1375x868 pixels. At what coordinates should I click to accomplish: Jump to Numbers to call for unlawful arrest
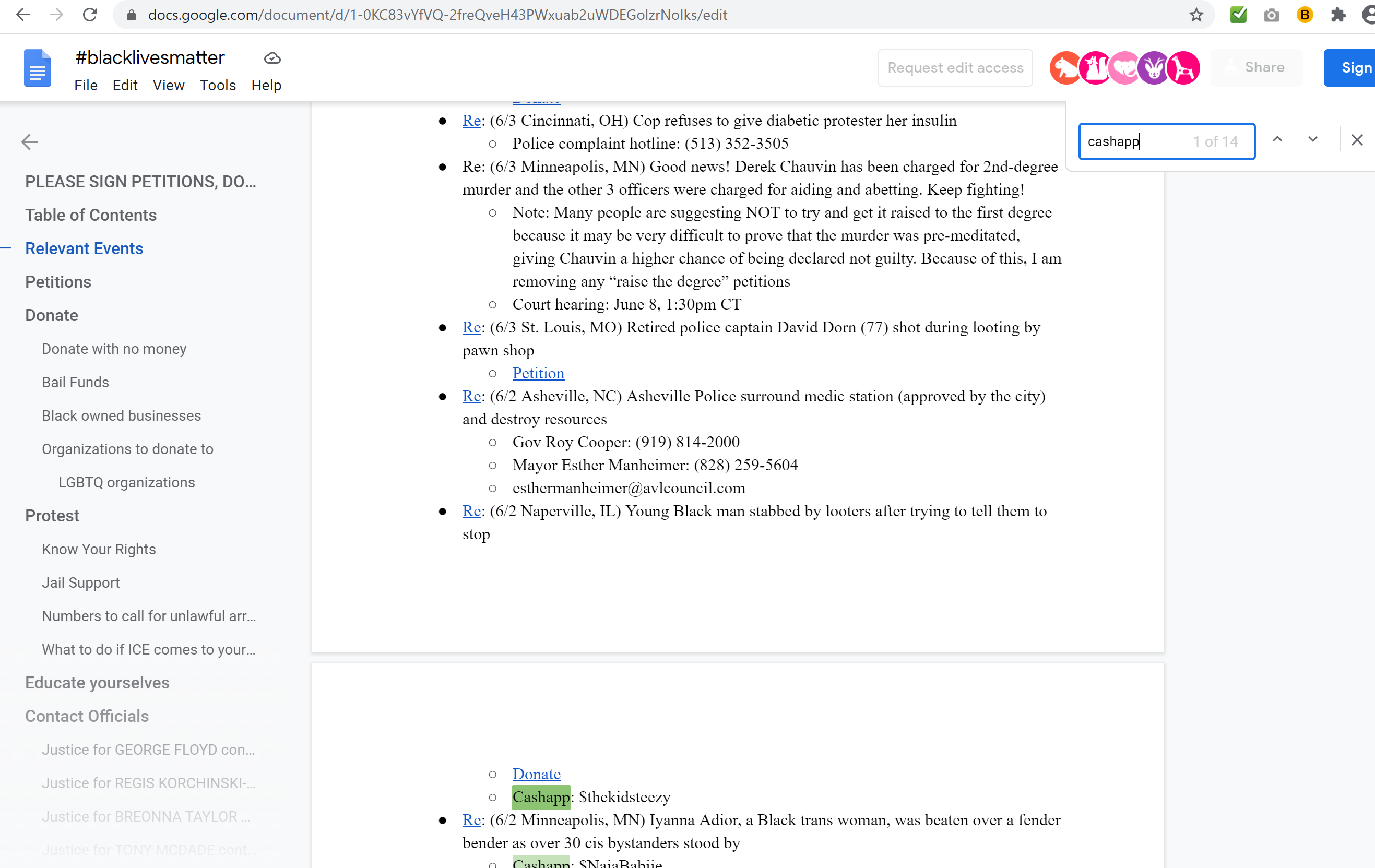(x=148, y=615)
